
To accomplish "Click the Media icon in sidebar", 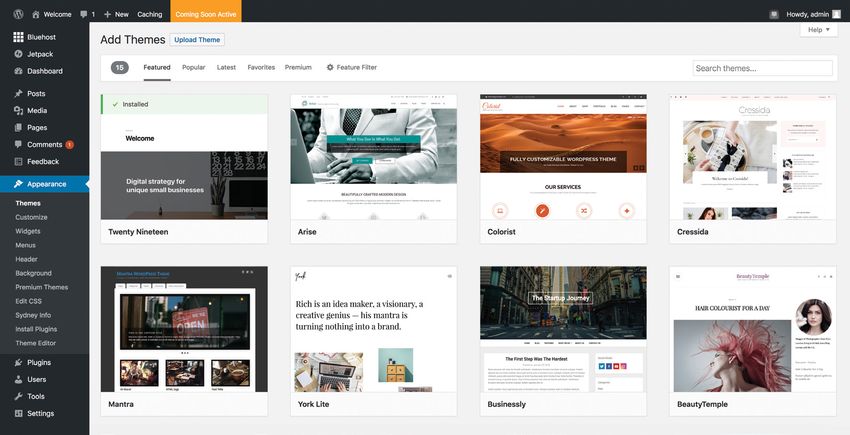I will [x=18, y=110].
